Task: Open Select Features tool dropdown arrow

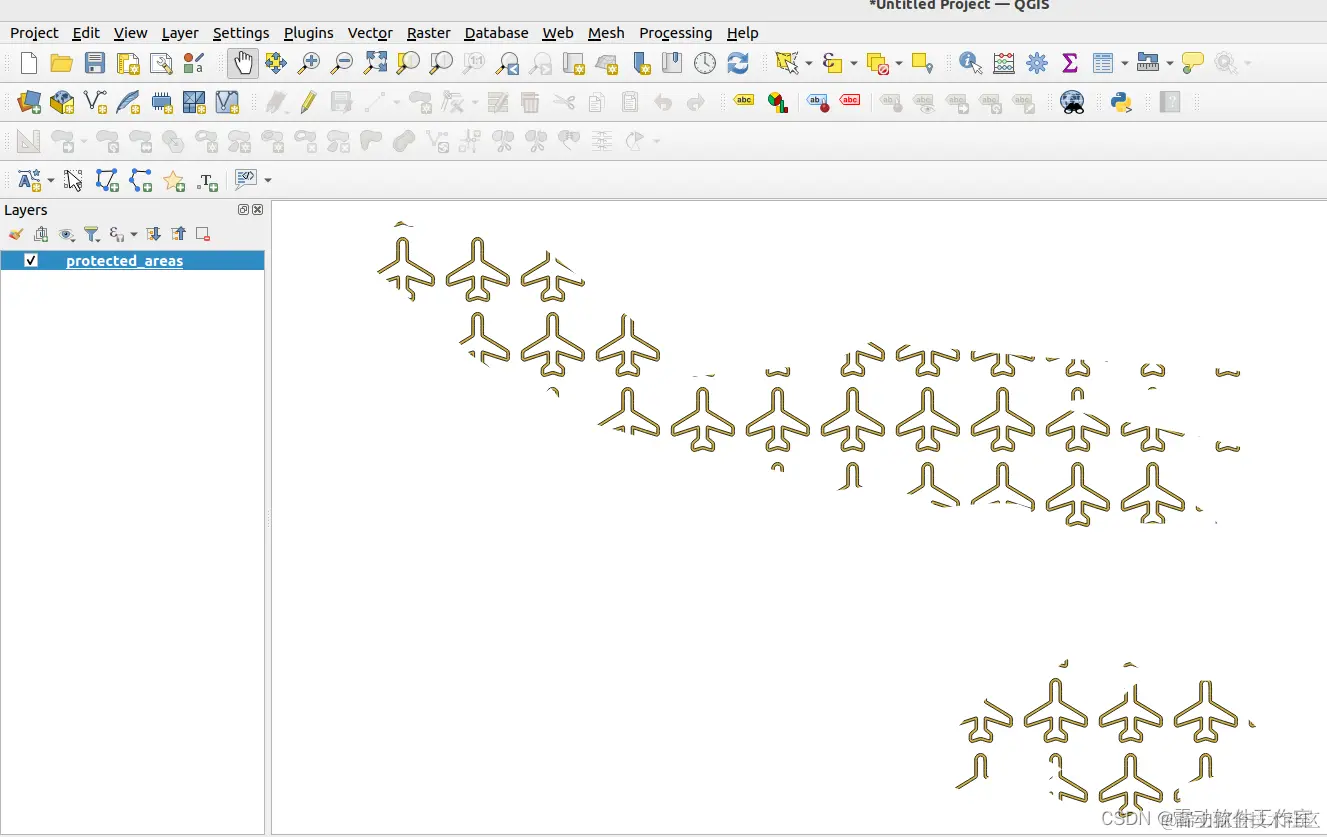Action: [x=808, y=64]
